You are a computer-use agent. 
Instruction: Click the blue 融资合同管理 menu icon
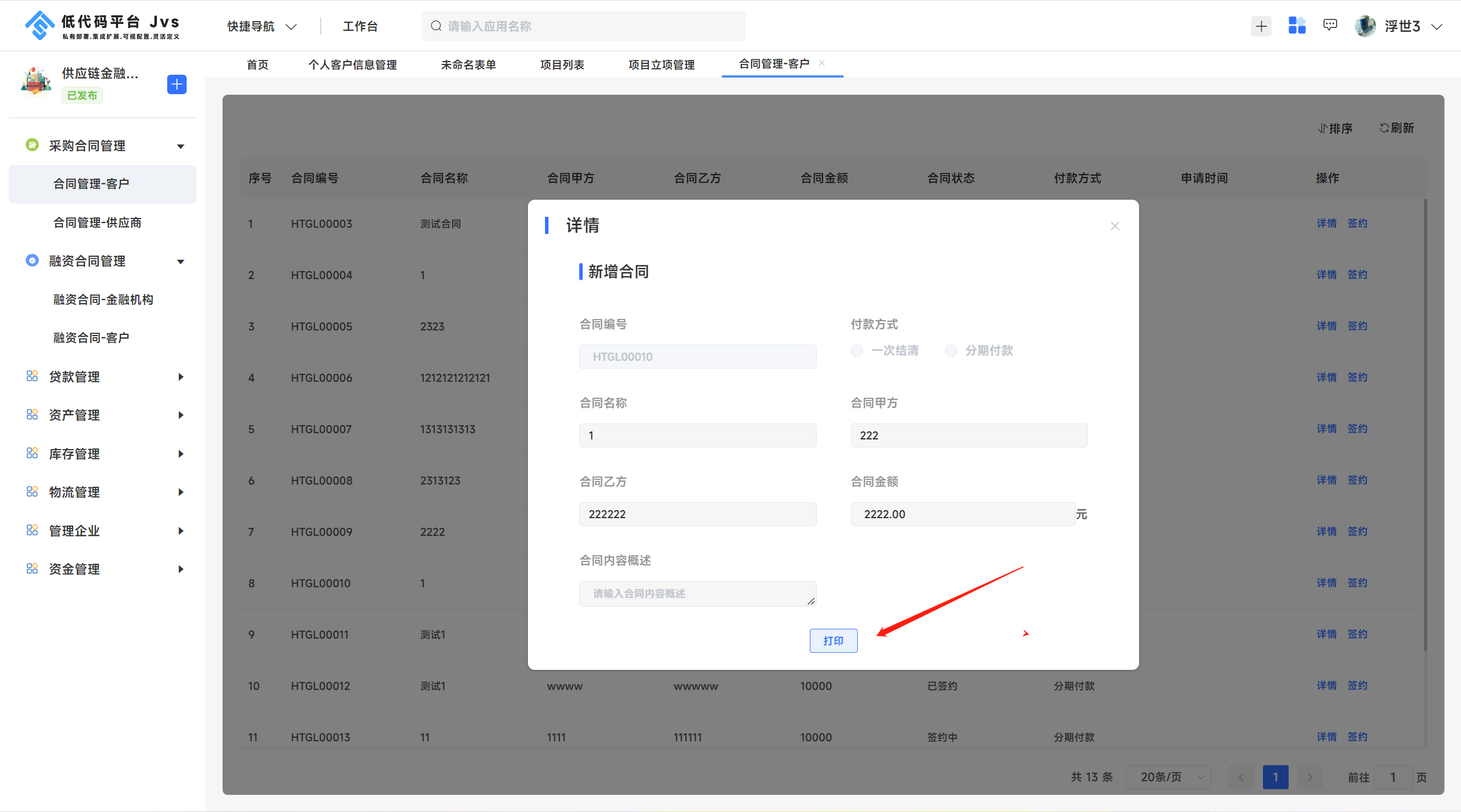click(x=33, y=260)
